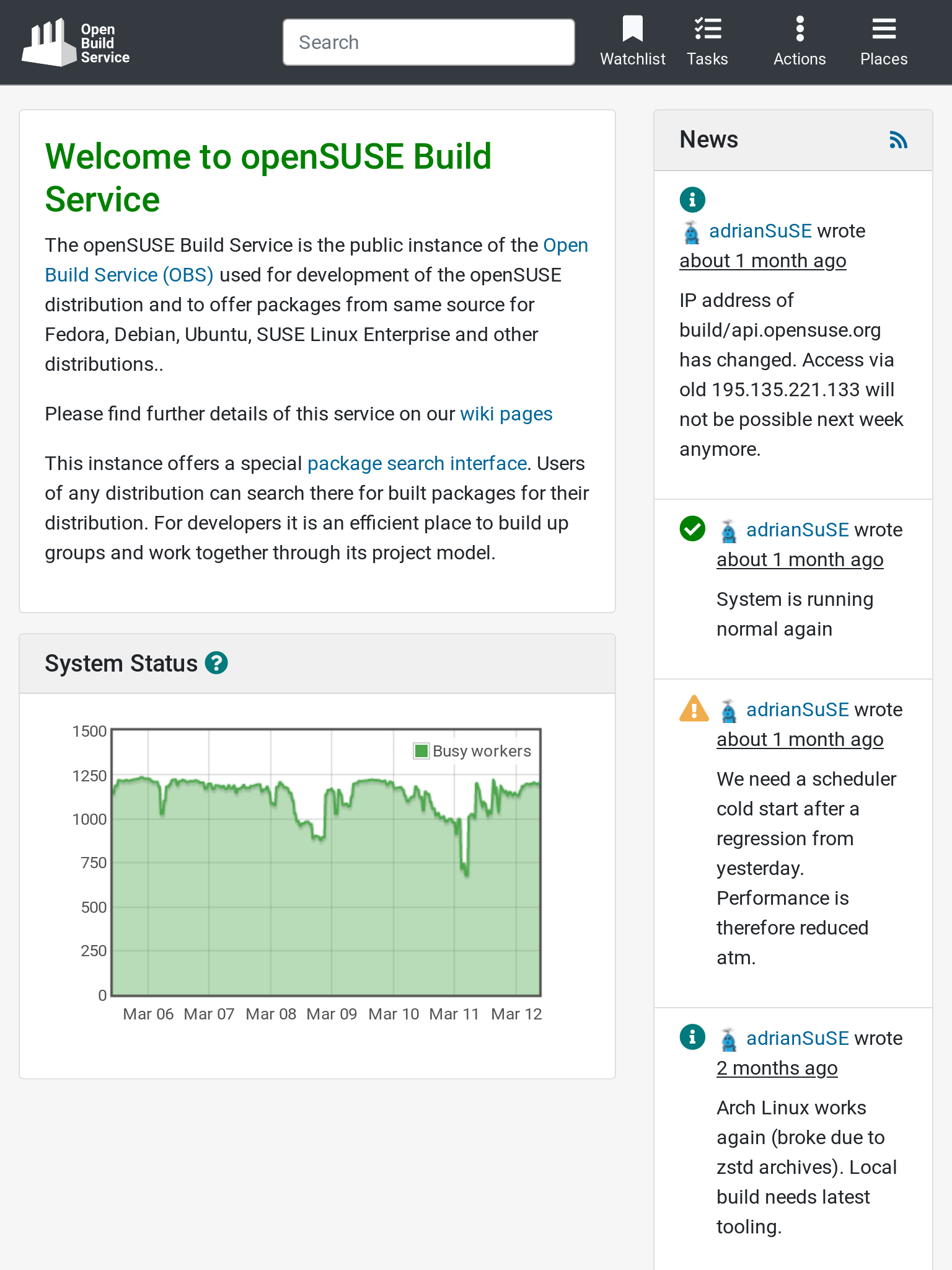Click the News RSS feed icon
The width and height of the screenshot is (952, 1270).
[898, 140]
